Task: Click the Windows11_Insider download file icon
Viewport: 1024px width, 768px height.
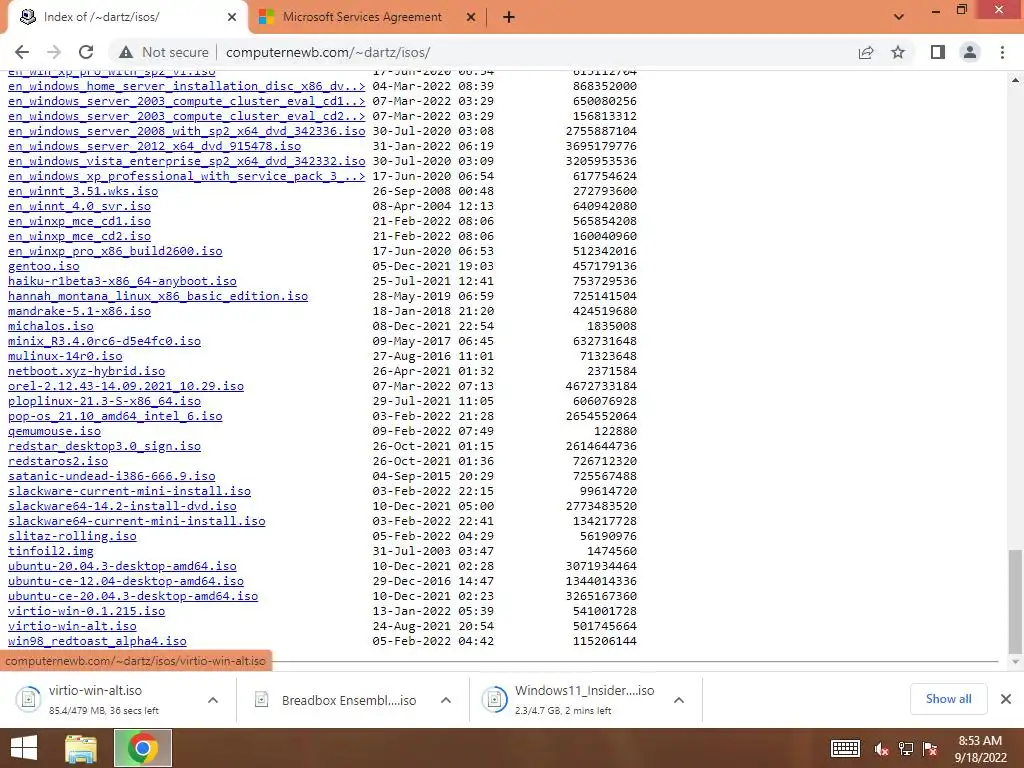Action: pyautogui.click(x=495, y=699)
